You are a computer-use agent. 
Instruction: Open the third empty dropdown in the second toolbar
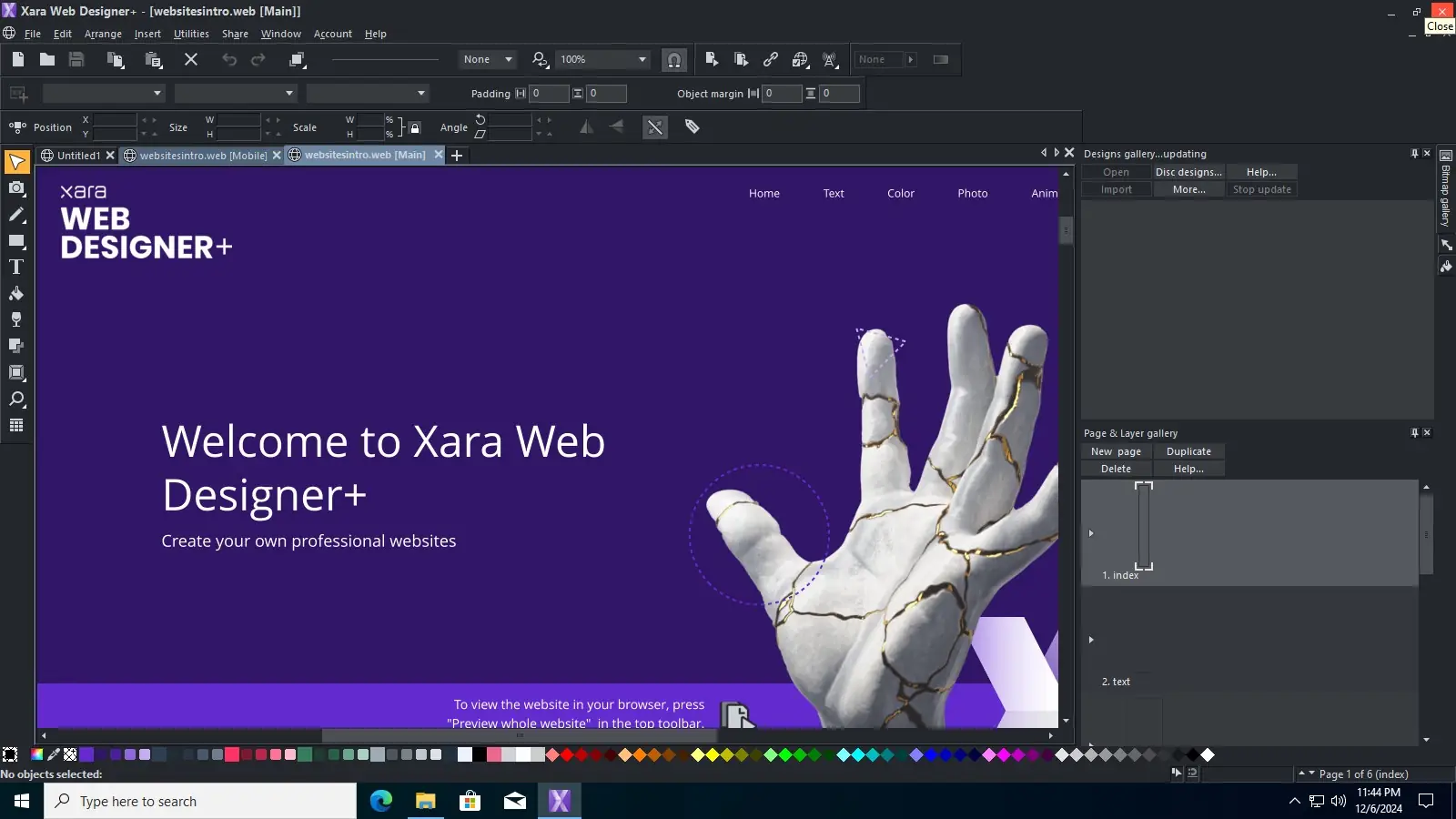(x=369, y=93)
